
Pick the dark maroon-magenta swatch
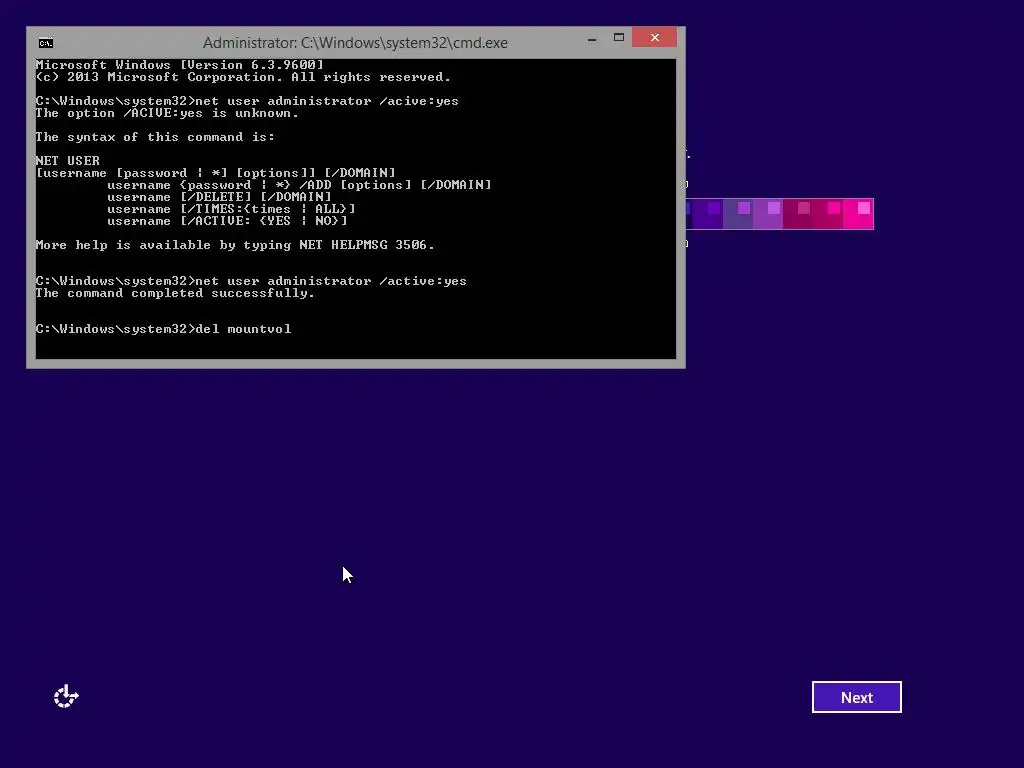click(797, 214)
